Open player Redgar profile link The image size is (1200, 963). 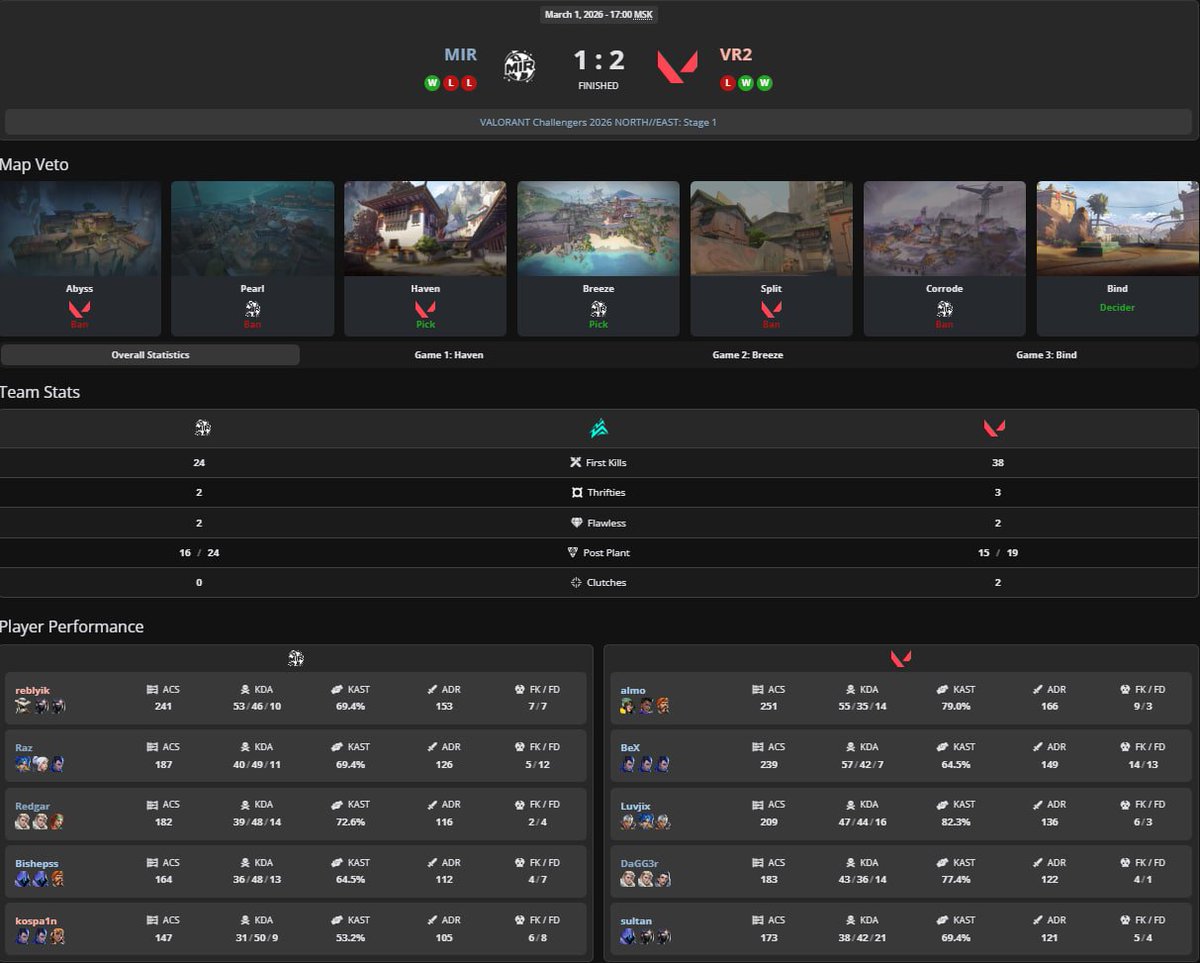coord(32,805)
